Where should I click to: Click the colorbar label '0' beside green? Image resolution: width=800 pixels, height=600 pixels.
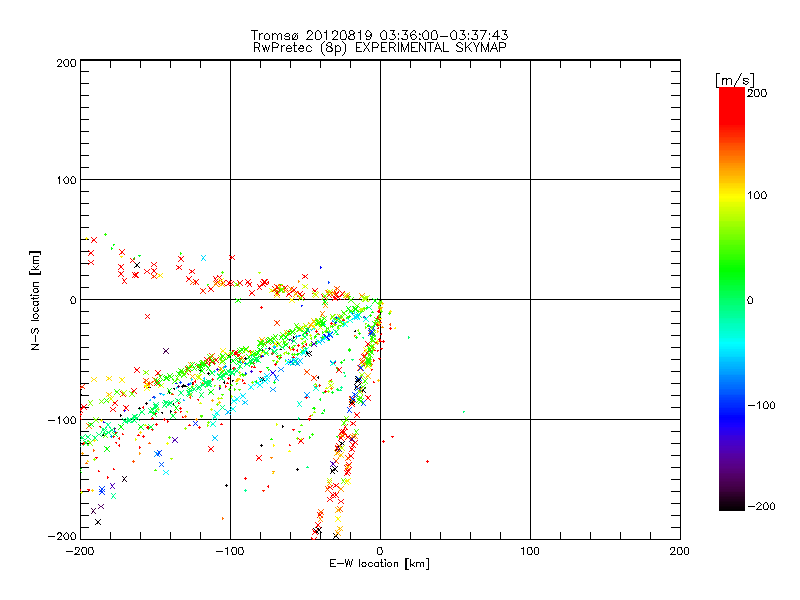click(750, 301)
